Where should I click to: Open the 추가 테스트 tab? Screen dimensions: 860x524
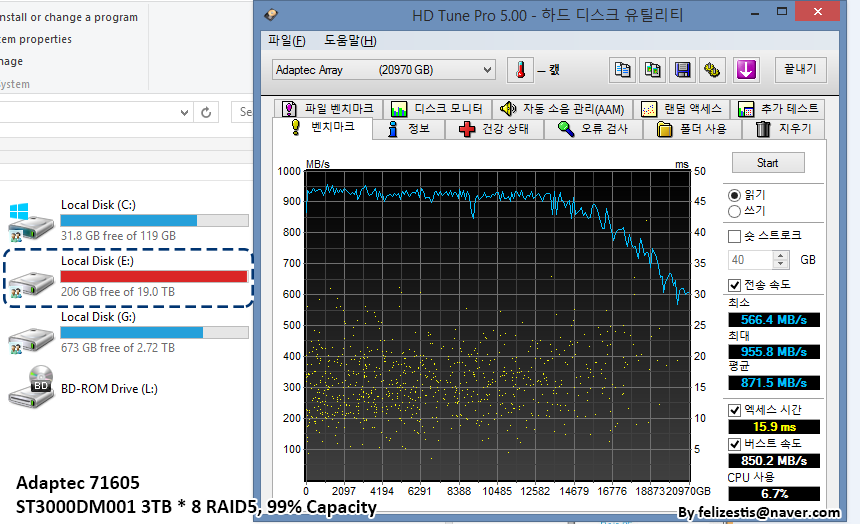(778, 109)
